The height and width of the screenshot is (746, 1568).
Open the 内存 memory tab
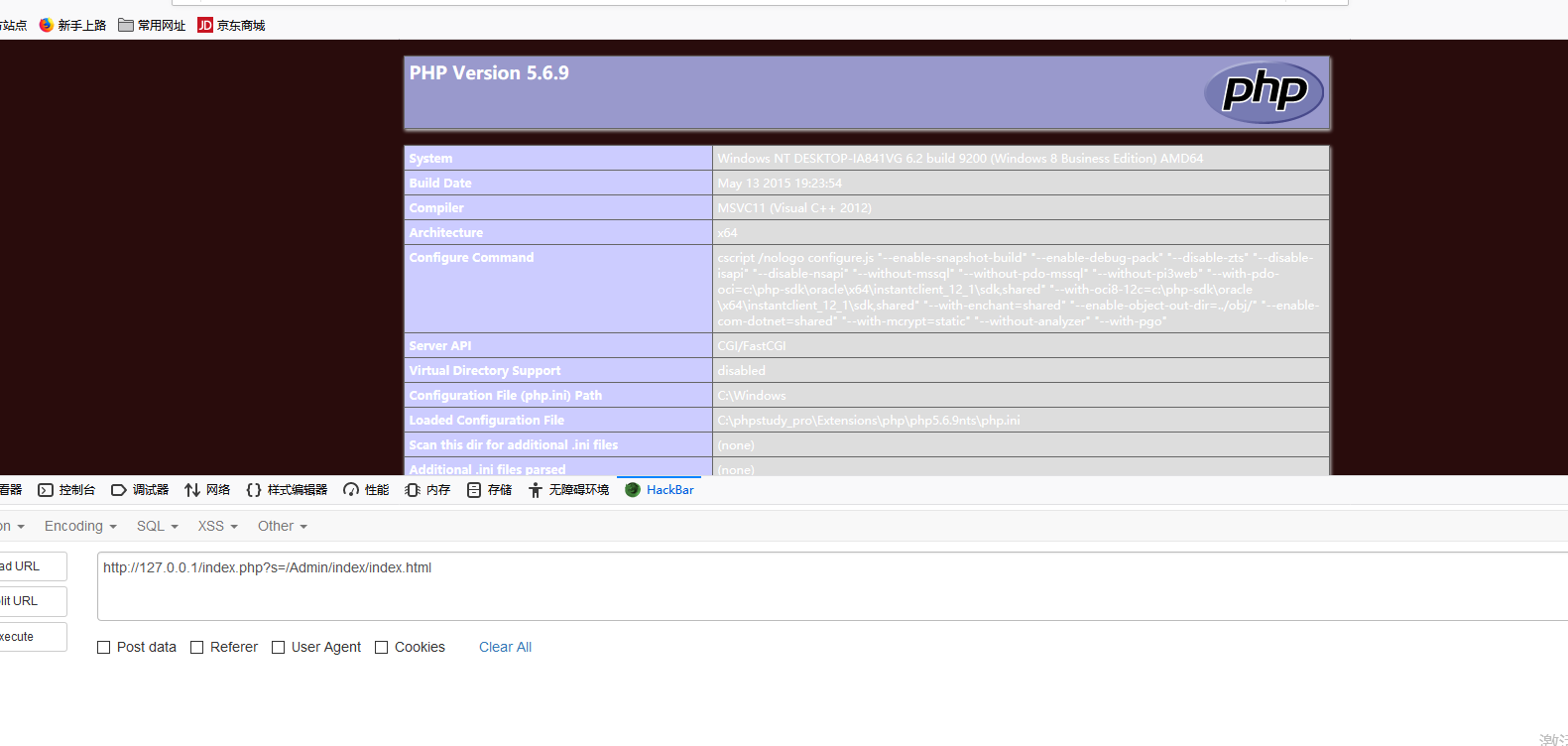pyautogui.click(x=427, y=490)
